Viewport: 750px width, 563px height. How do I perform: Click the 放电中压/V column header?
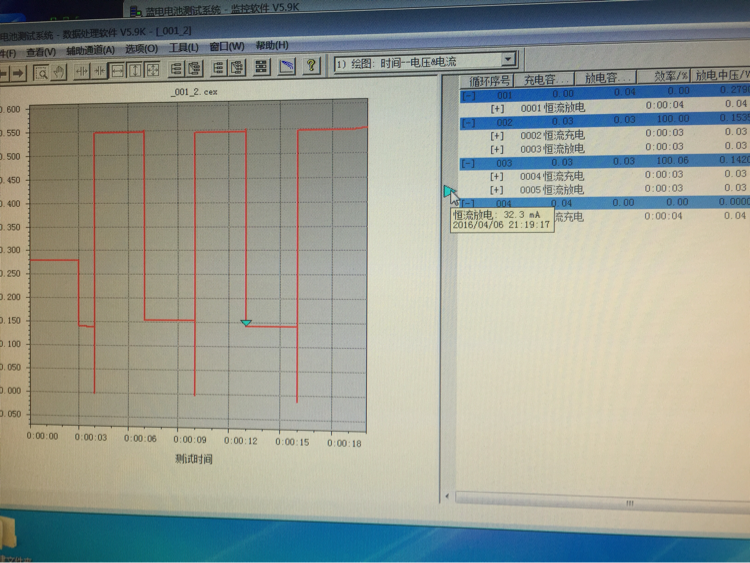(x=721, y=75)
